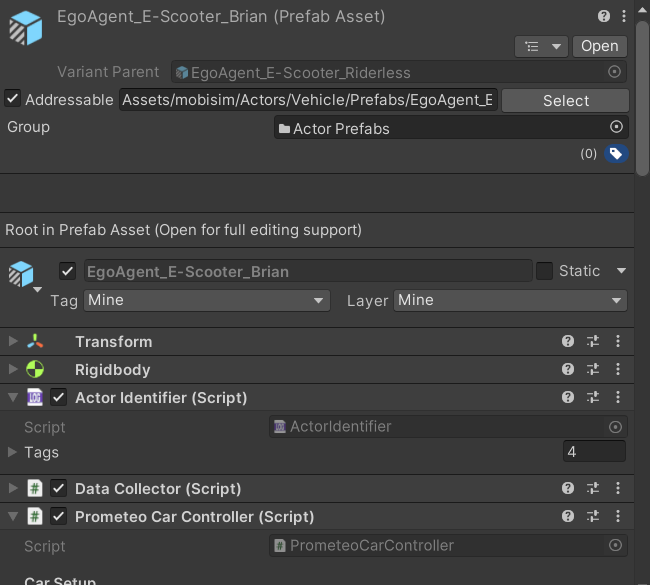
Task: Expand the Transform component
Action: 13,341
